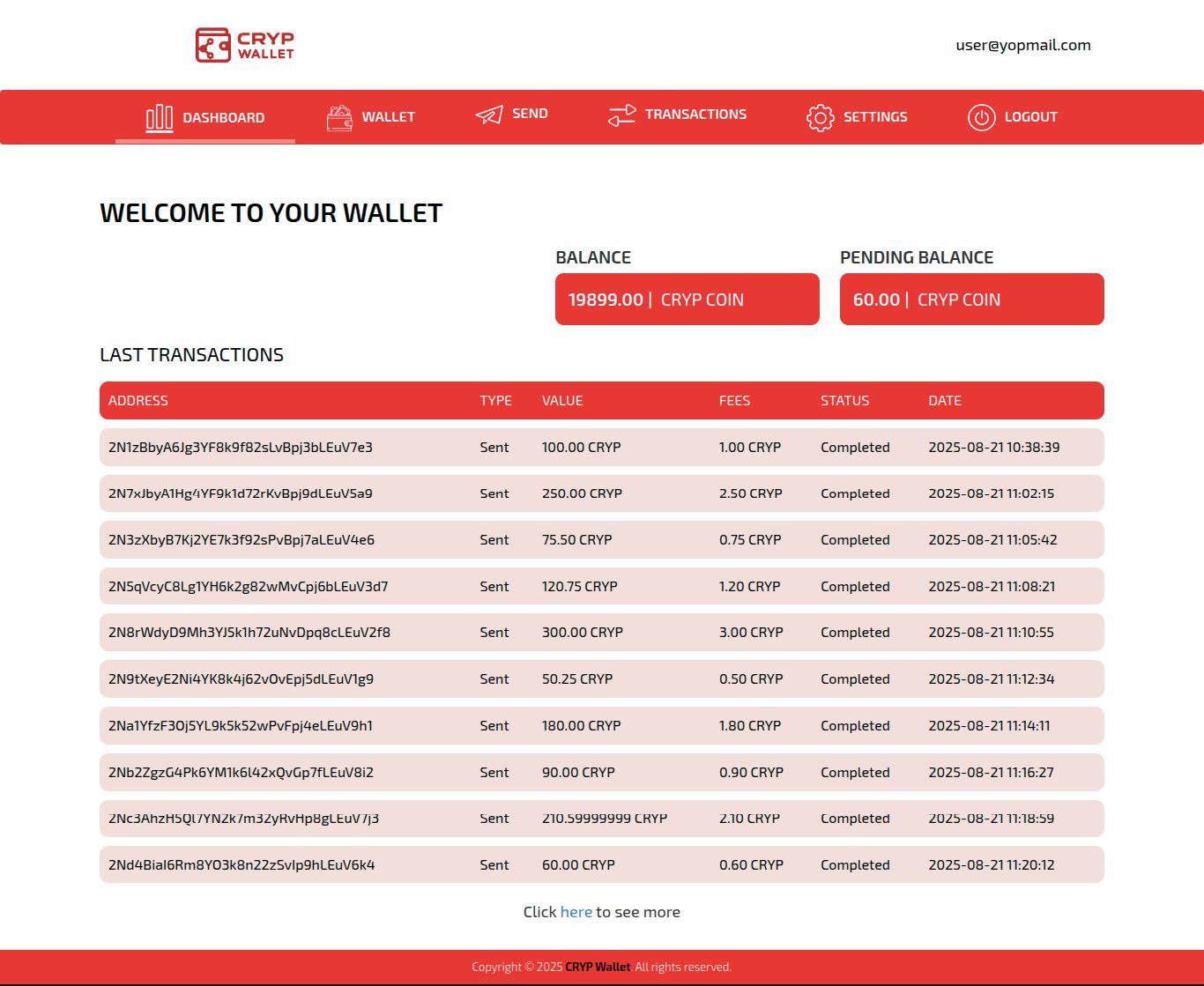Go to the Wallet menu item
1204x986 pixels.
pyautogui.click(x=370, y=117)
